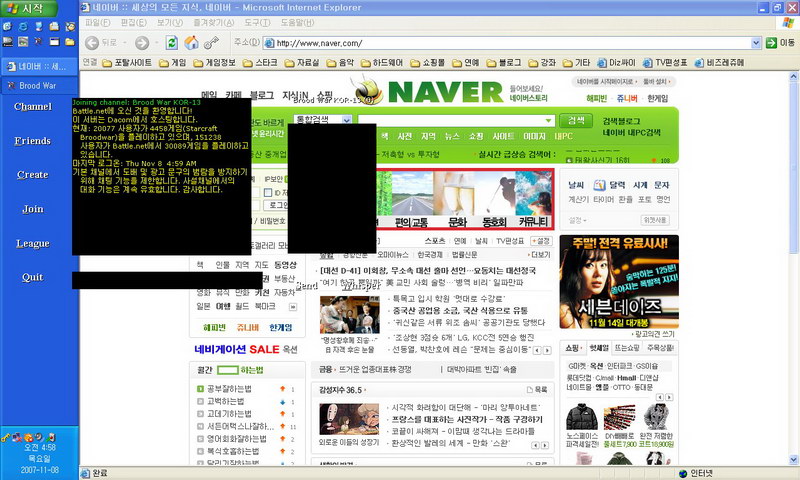Viewport: 800px width, 480px height.
Task: Click Quit in Brood War menu
Action: (x=33, y=277)
